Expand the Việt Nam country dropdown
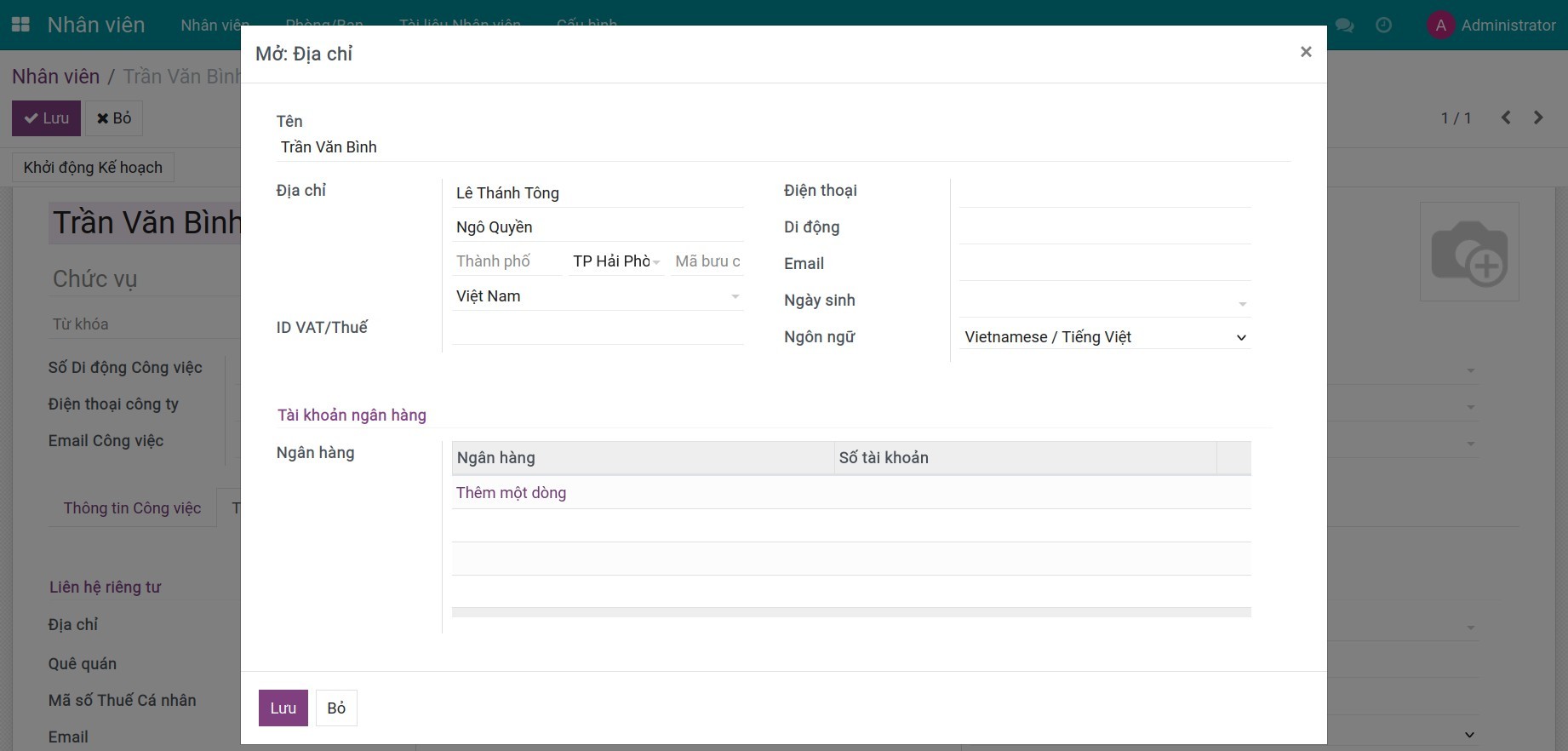This screenshot has height=751, width=1568. [734, 296]
